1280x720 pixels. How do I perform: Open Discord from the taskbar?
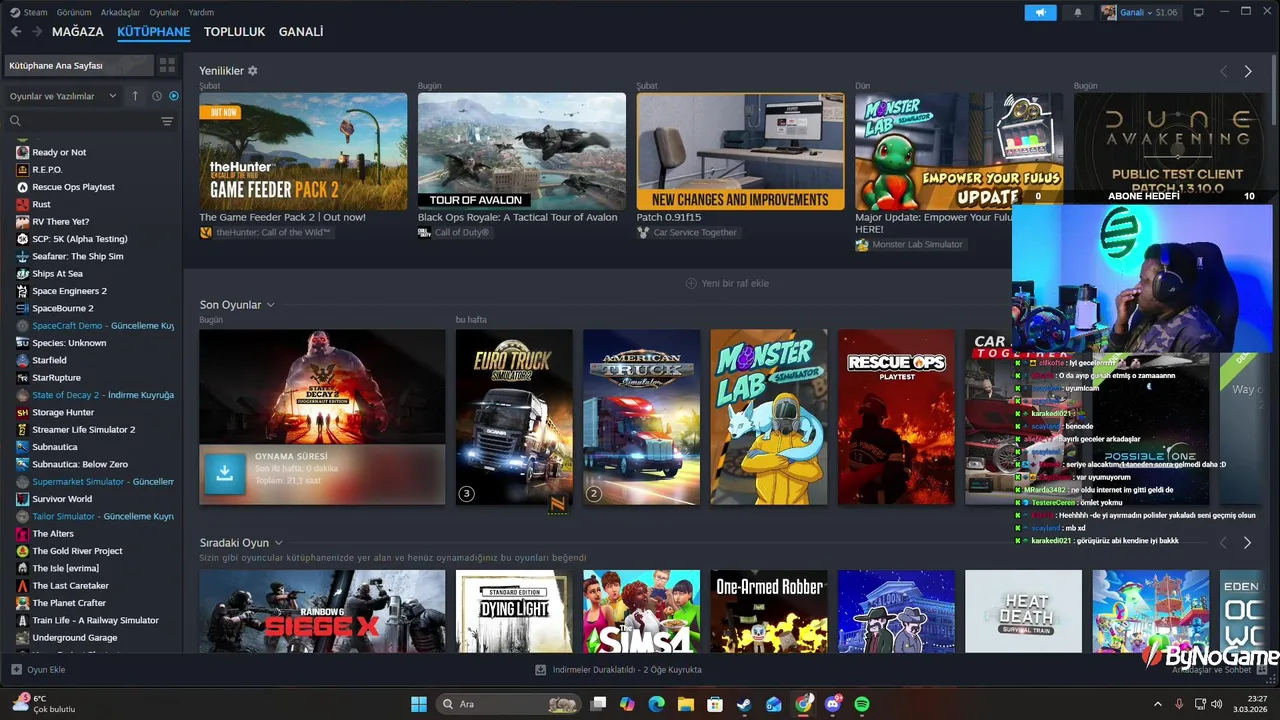click(833, 704)
